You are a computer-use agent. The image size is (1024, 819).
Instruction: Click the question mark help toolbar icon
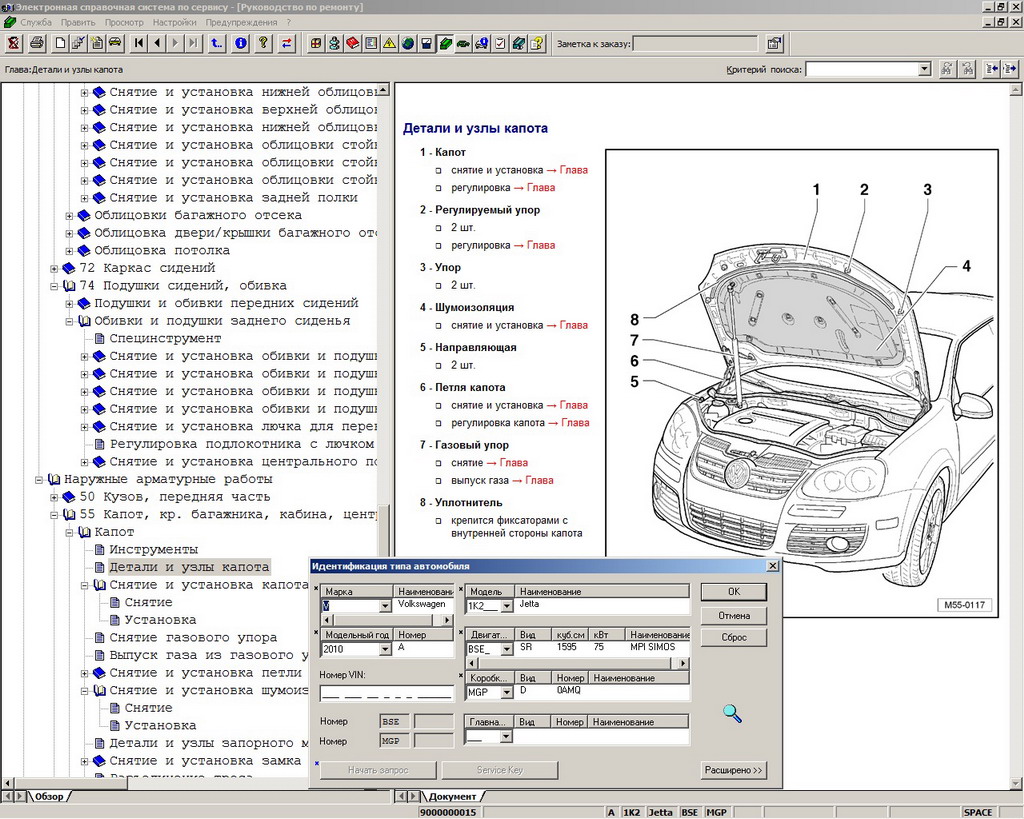(x=263, y=43)
